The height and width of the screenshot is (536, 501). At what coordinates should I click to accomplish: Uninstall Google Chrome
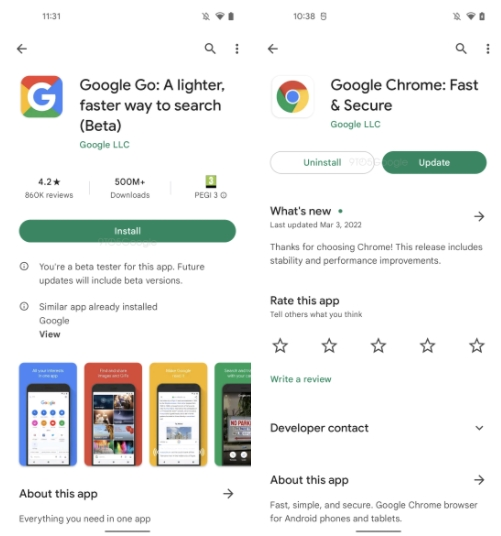[x=322, y=162]
